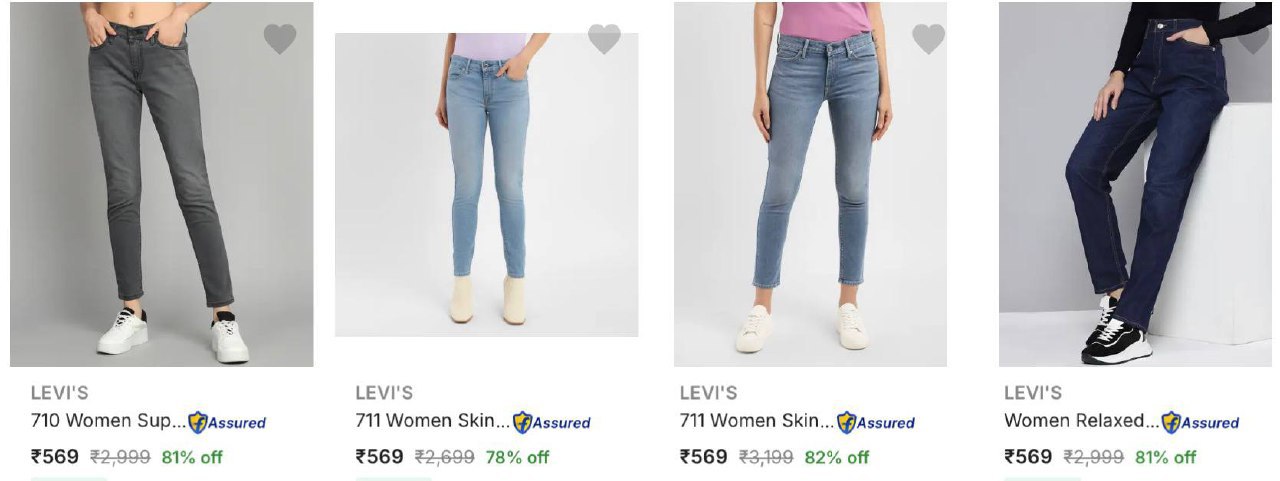1280x481 pixels.
Task: Click Assured badge beside the 82% off item
Action: tap(875, 422)
